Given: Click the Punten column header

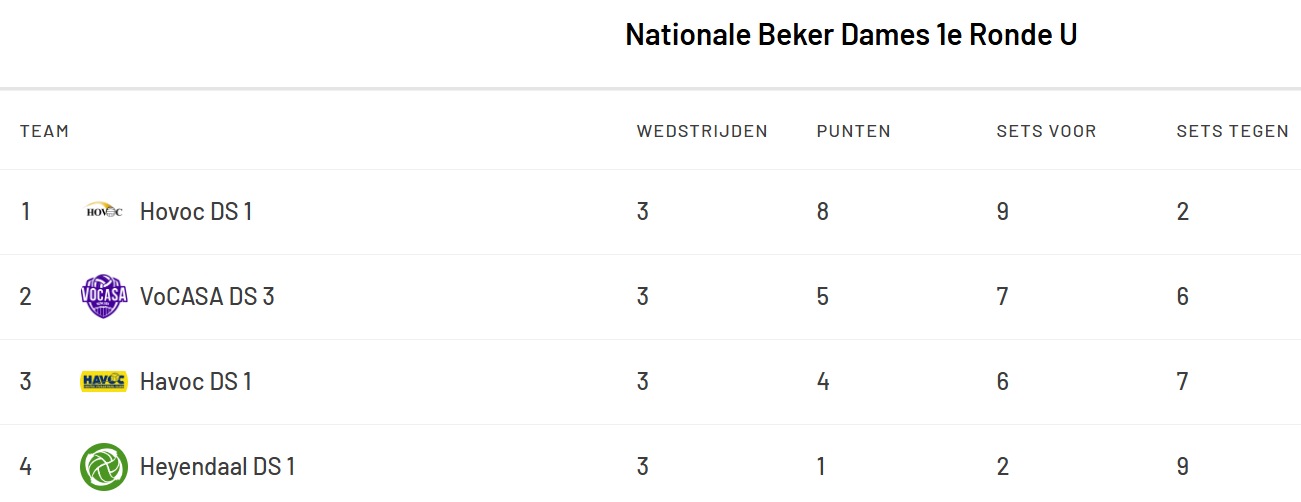Looking at the screenshot, I should pos(853,131).
